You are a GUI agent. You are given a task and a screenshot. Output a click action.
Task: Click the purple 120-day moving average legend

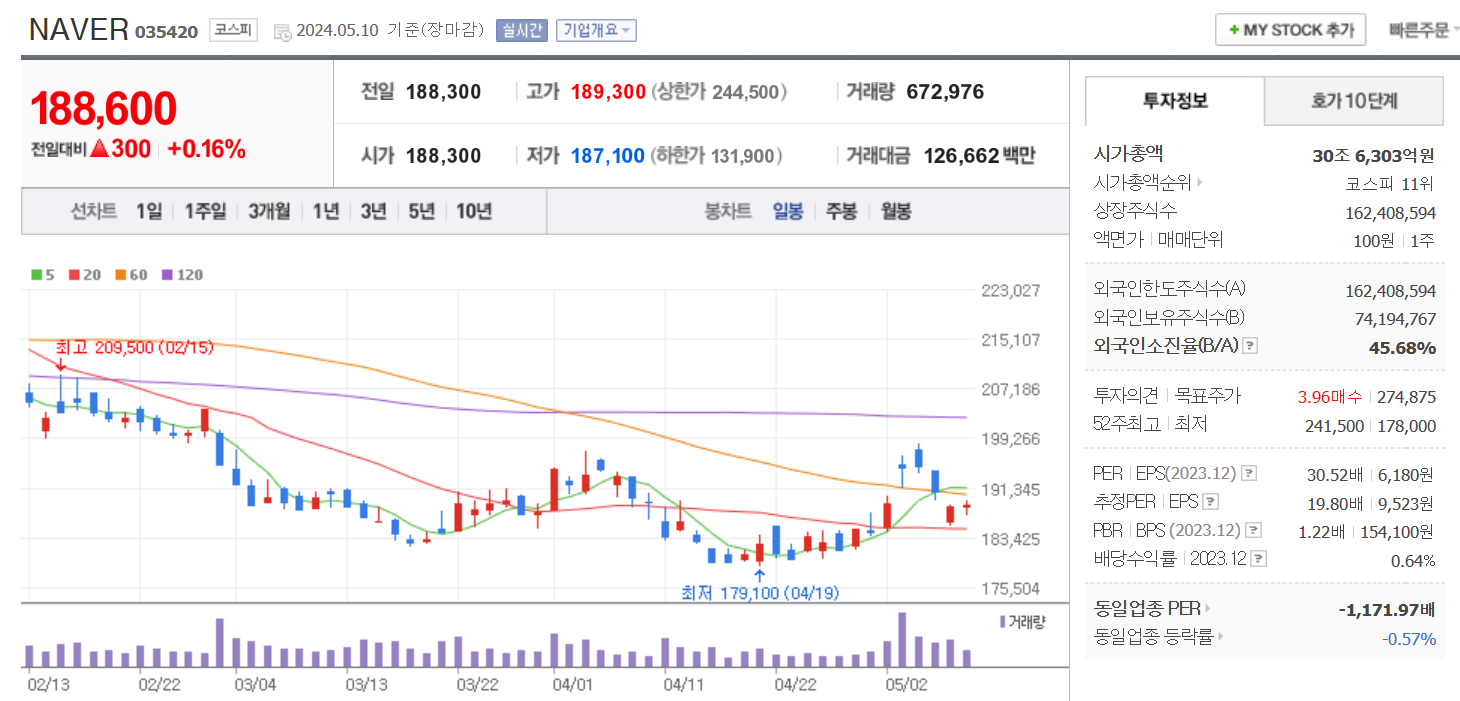(x=181, y=274)
